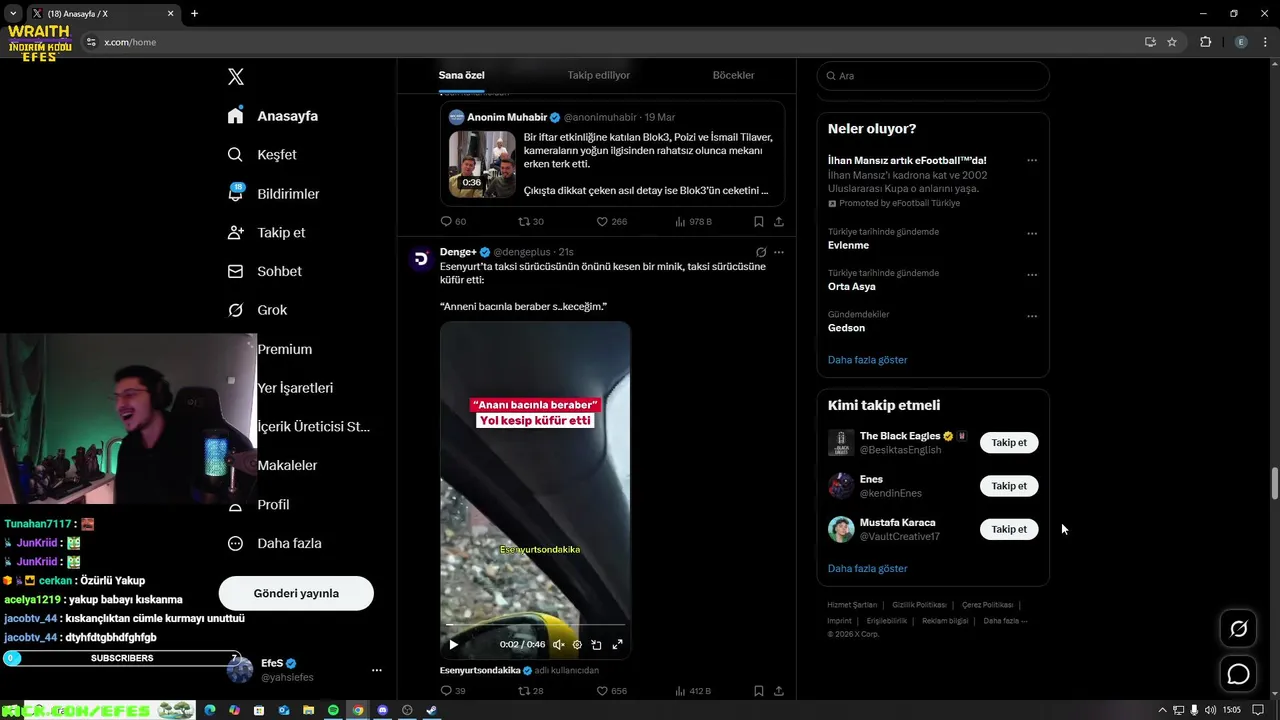Open options for Orta Asya trend
This screenshot has height=720, width=1280.
click(x=1032, y=275)
